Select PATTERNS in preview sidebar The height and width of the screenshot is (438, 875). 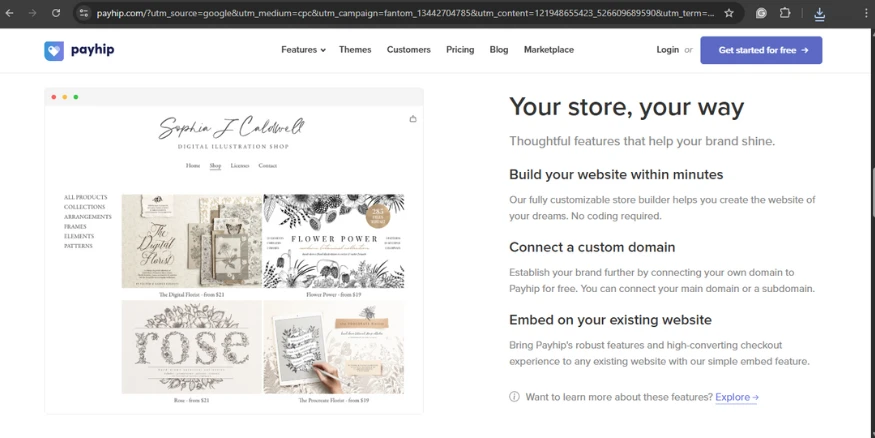[x=78, y=246]
